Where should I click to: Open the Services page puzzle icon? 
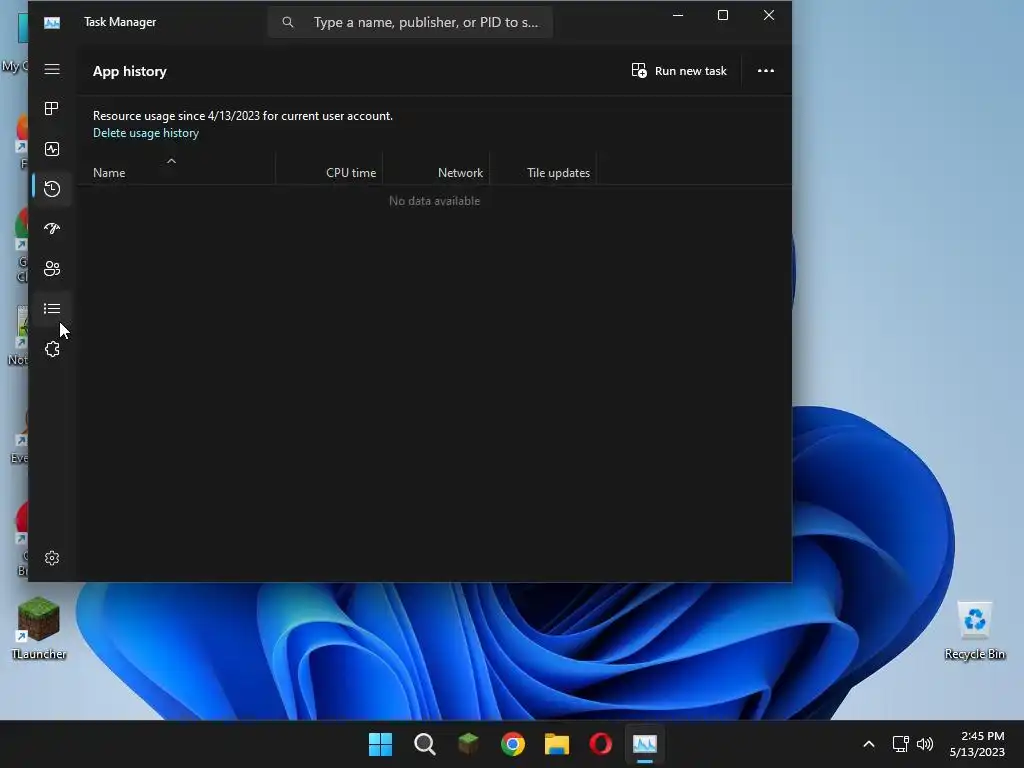click(x=52, y=349)
